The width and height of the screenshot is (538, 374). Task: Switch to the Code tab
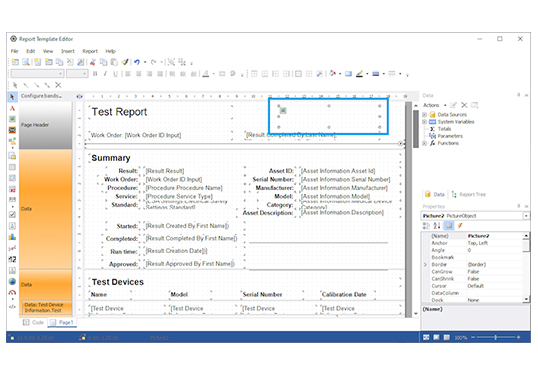(34, 322)
